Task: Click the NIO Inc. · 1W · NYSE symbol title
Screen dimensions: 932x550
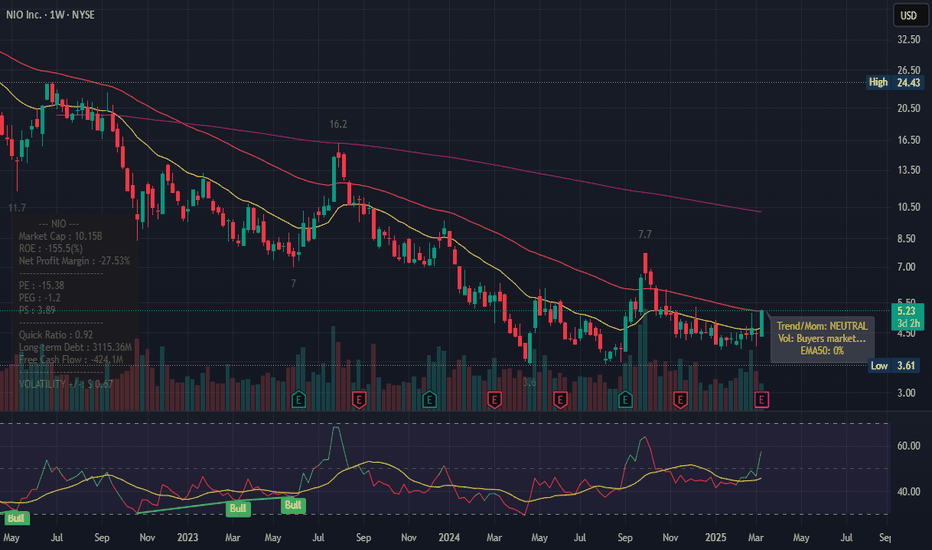Action: coord(51,15)
